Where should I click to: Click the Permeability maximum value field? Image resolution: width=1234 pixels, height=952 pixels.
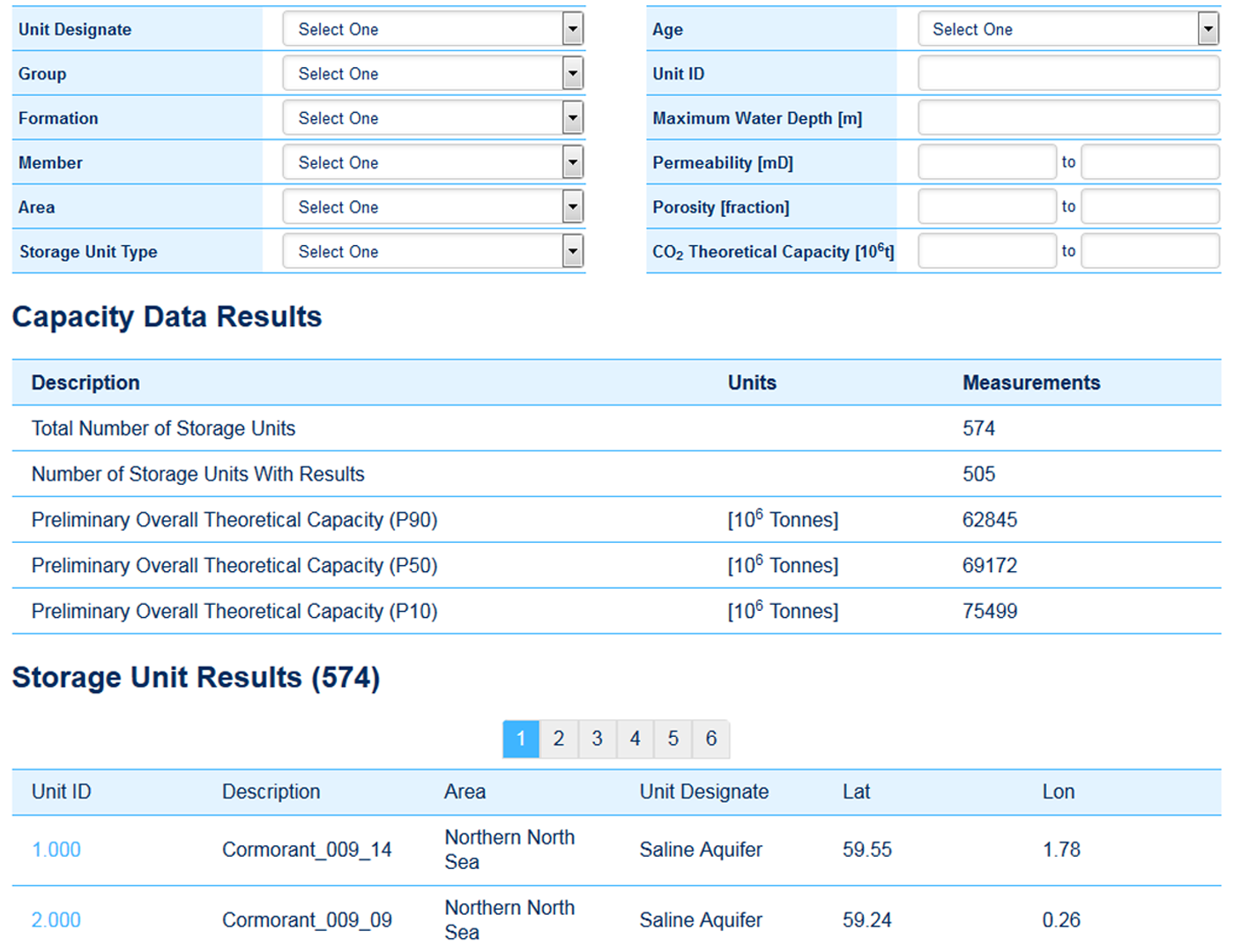point(1150,163)
